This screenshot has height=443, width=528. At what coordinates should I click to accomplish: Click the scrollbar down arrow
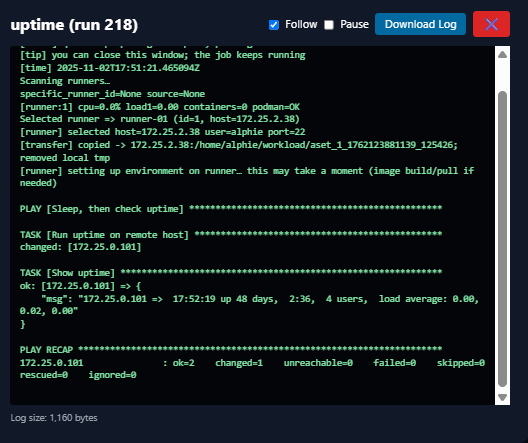pos(502,398)
